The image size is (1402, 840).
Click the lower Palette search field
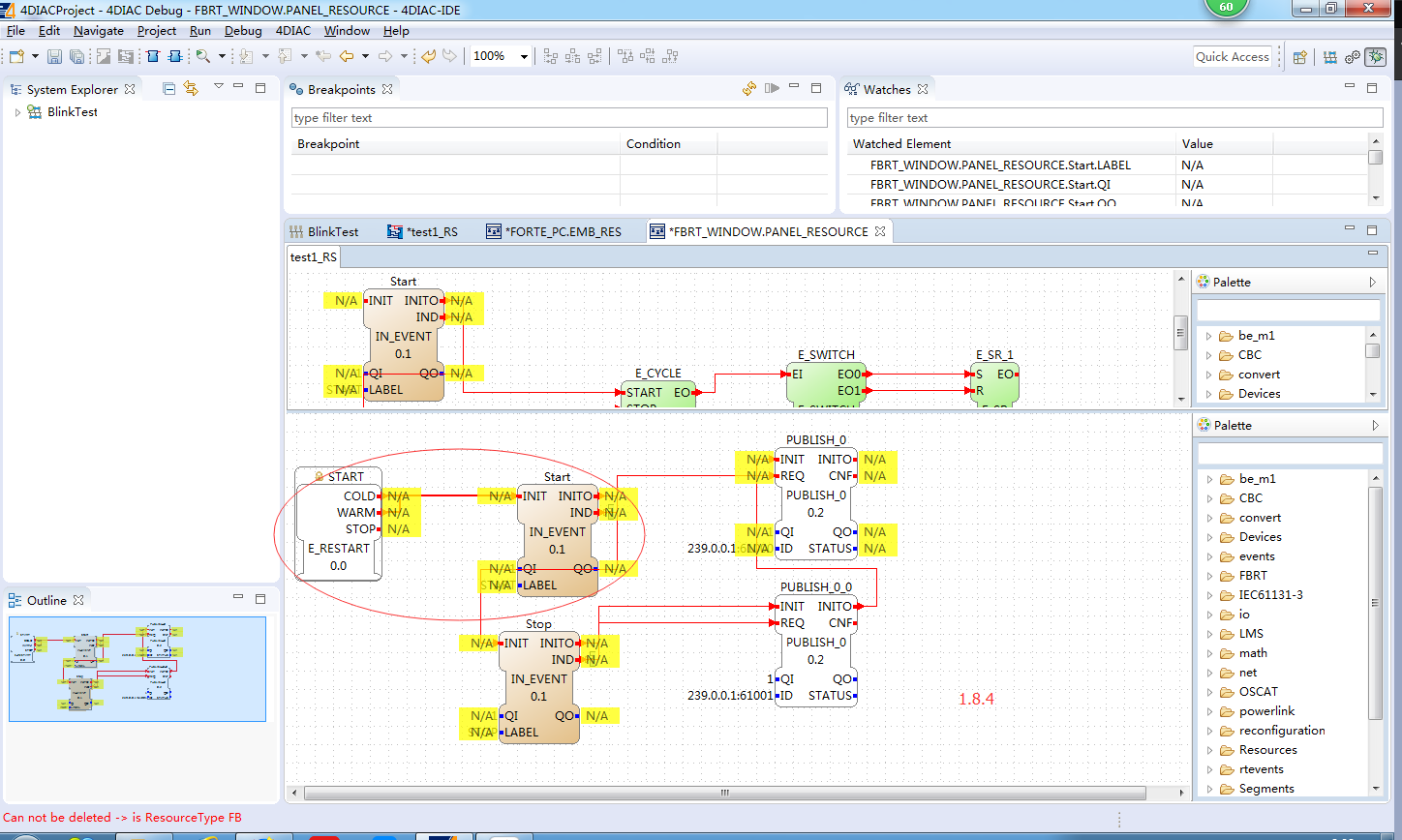pos(1290,453)
